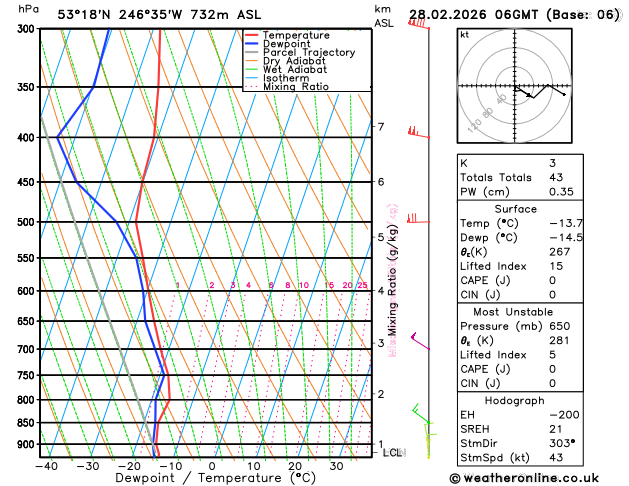Click the '600' pressure level label
Screen dimensions: 629x486
point(28,291)
